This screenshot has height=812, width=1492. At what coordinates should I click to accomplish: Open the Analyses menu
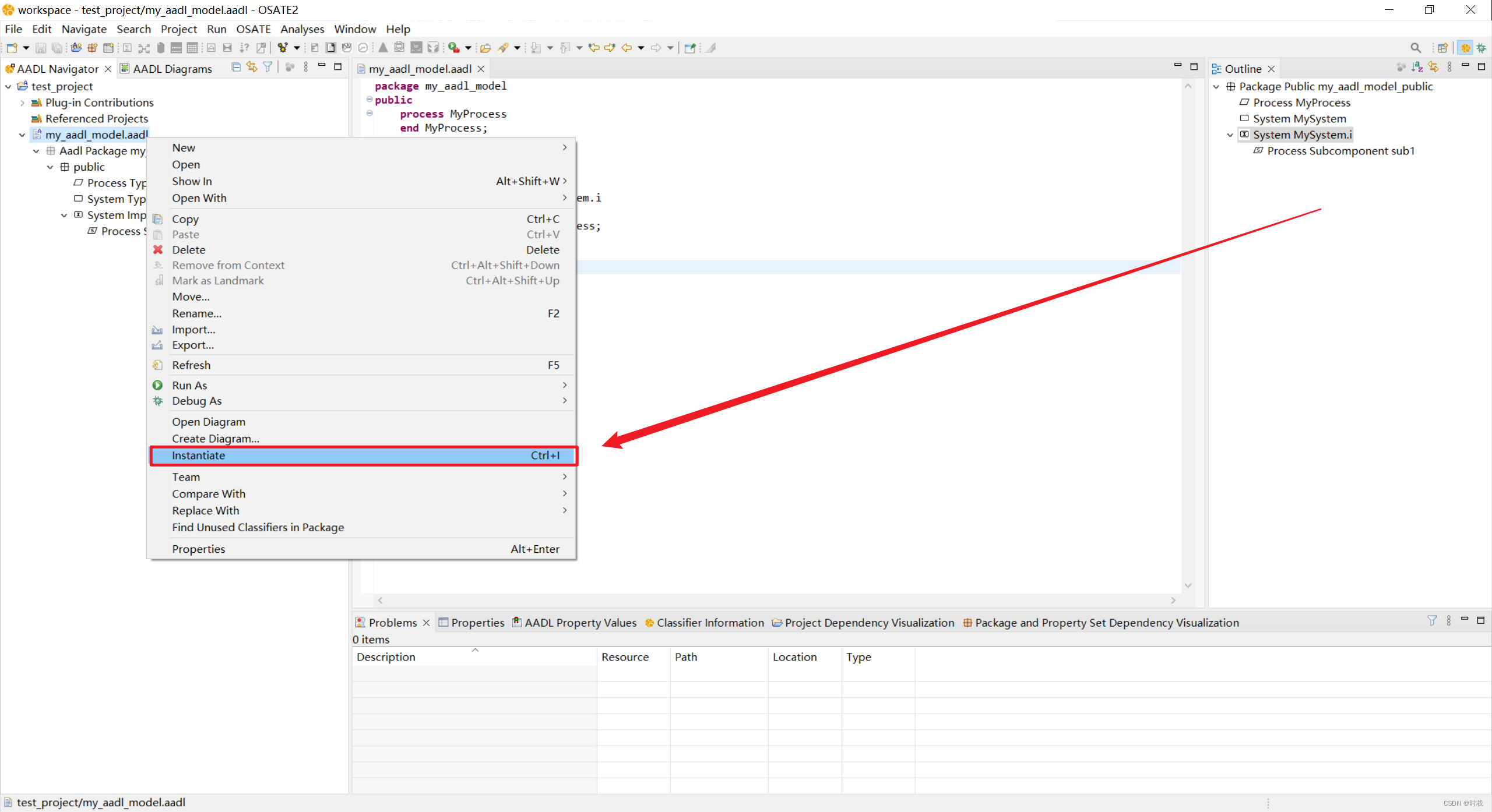point(301,29)
